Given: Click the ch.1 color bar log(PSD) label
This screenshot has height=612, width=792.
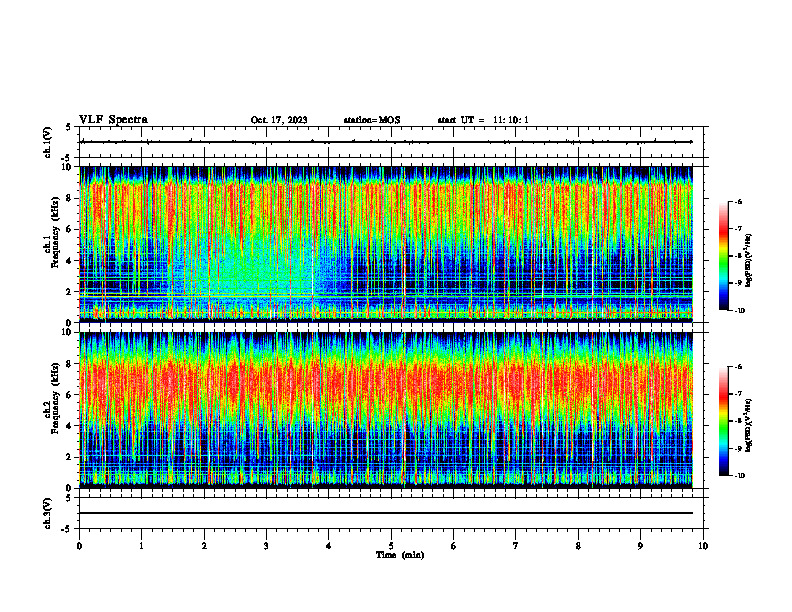Looking at the screenshot, I should (x=748, y=261).
